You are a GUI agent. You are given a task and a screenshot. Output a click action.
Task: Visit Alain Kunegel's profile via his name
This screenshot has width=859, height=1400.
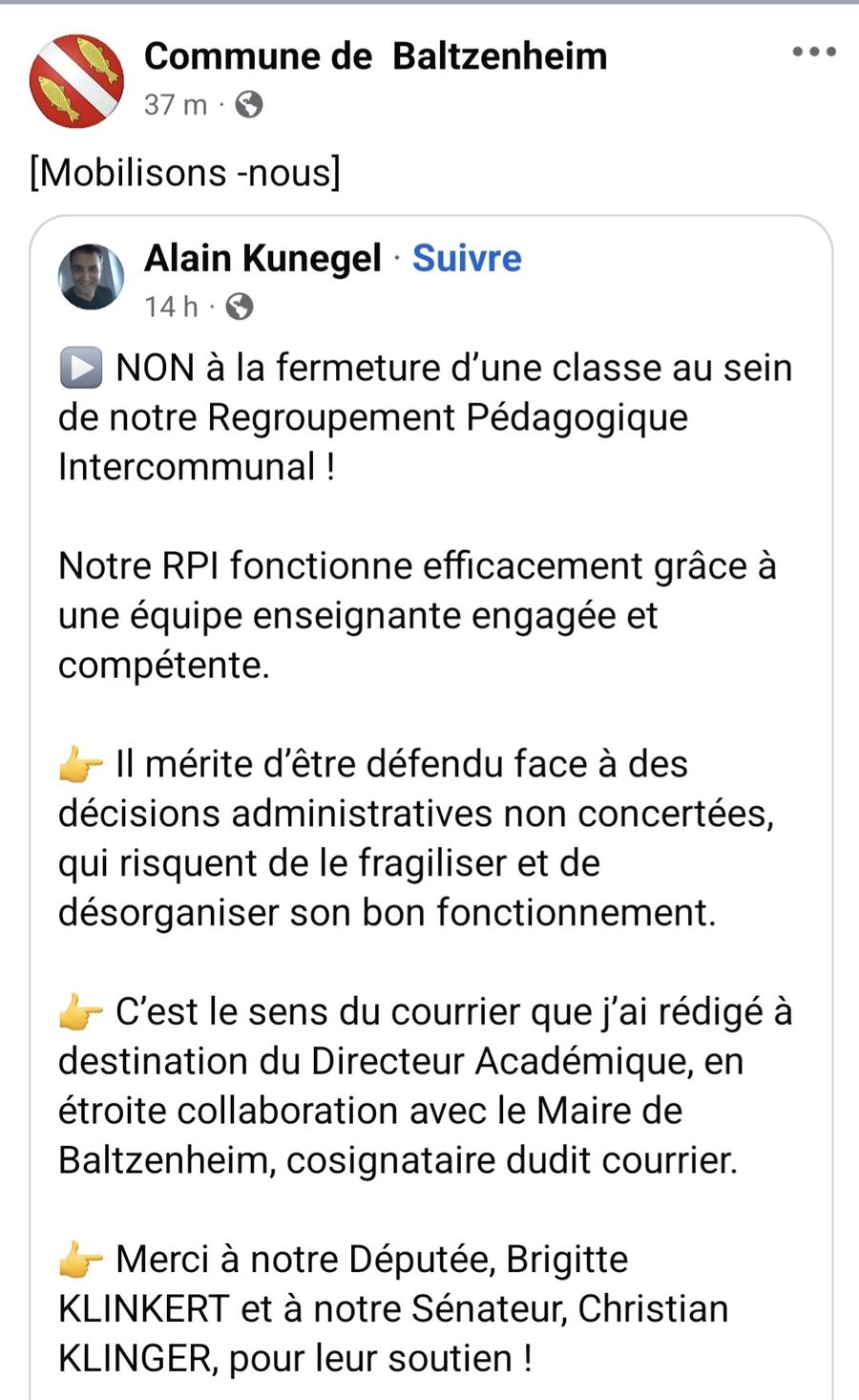262,258
